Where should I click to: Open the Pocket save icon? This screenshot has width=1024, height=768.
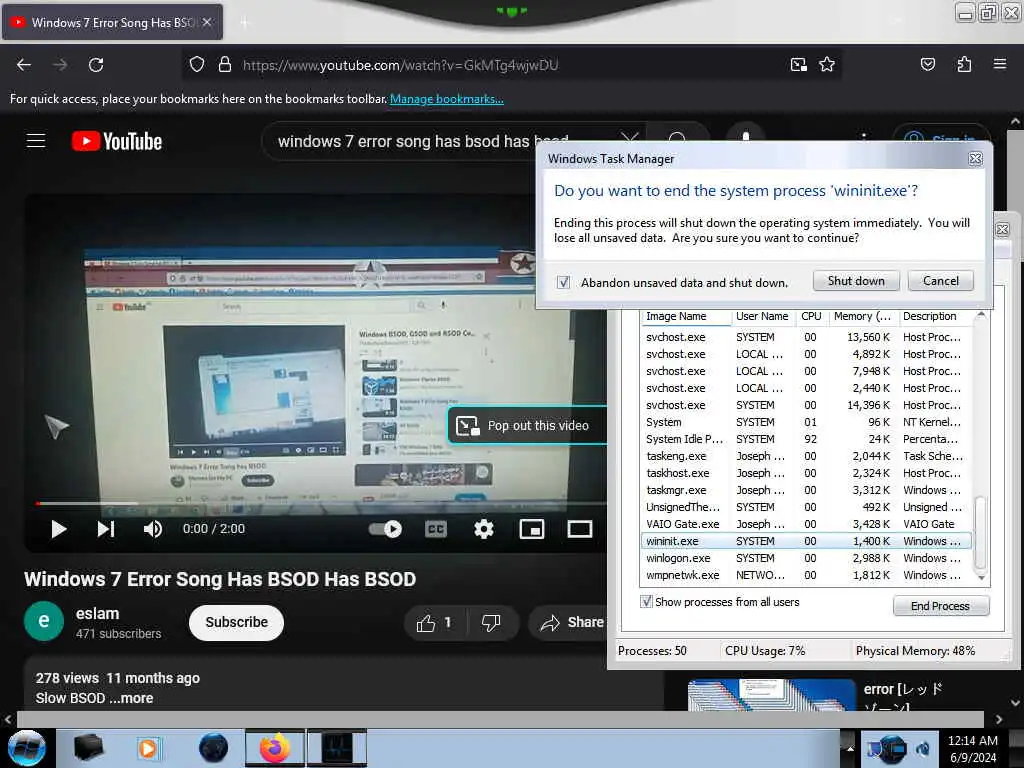click(927, 65)
